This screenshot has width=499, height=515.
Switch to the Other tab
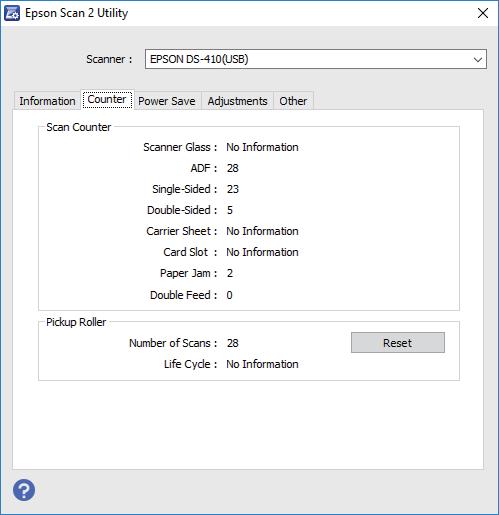[x=293, y=101]
